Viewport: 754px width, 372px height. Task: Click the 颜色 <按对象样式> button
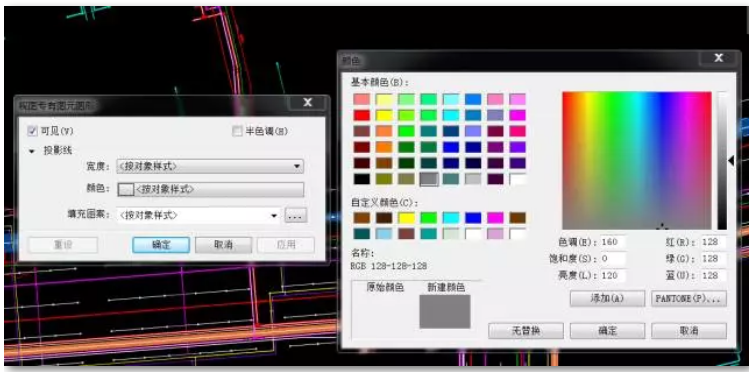(x=210, y=189)
